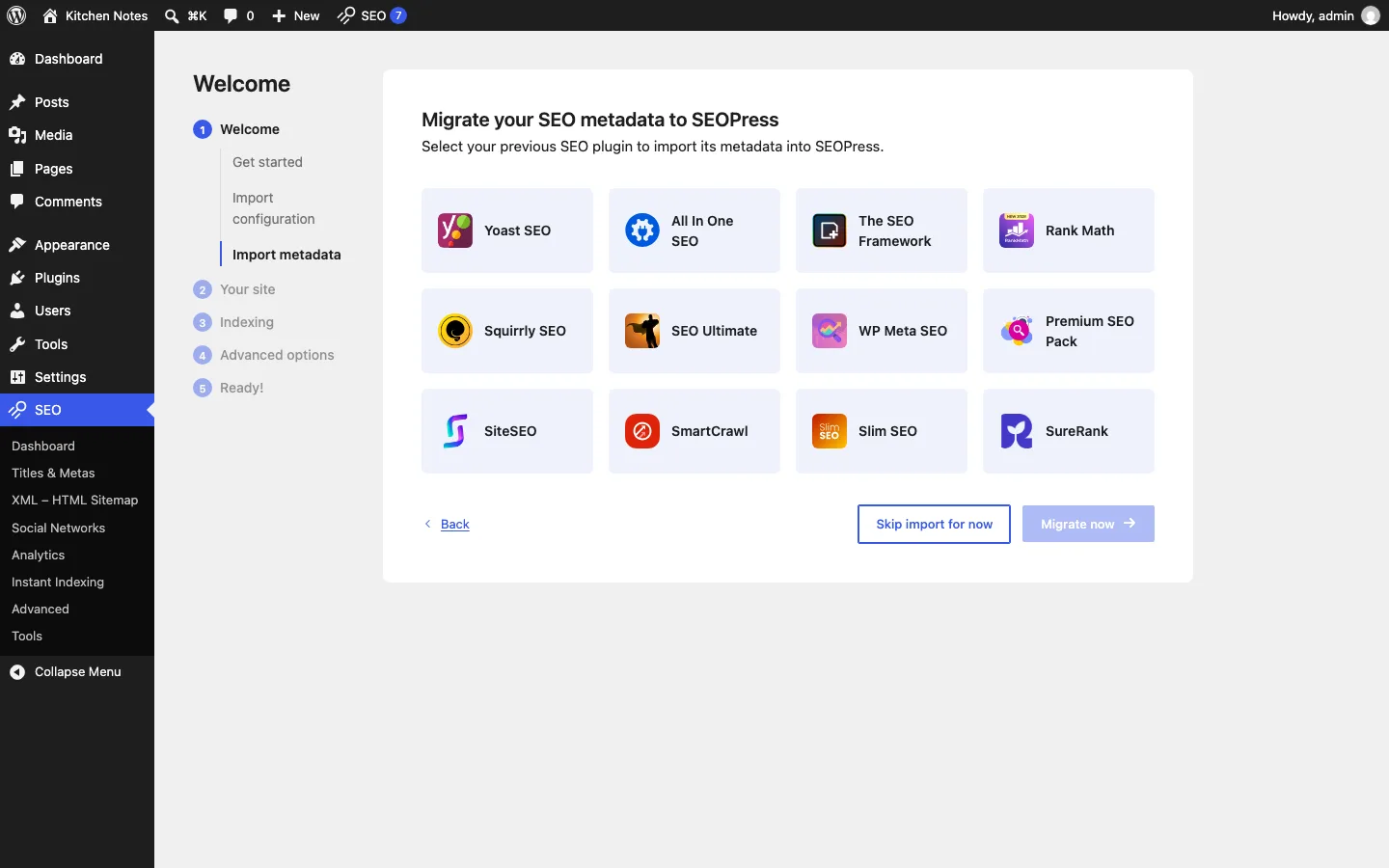Click the Back chevron arrow

coord(427,524)
